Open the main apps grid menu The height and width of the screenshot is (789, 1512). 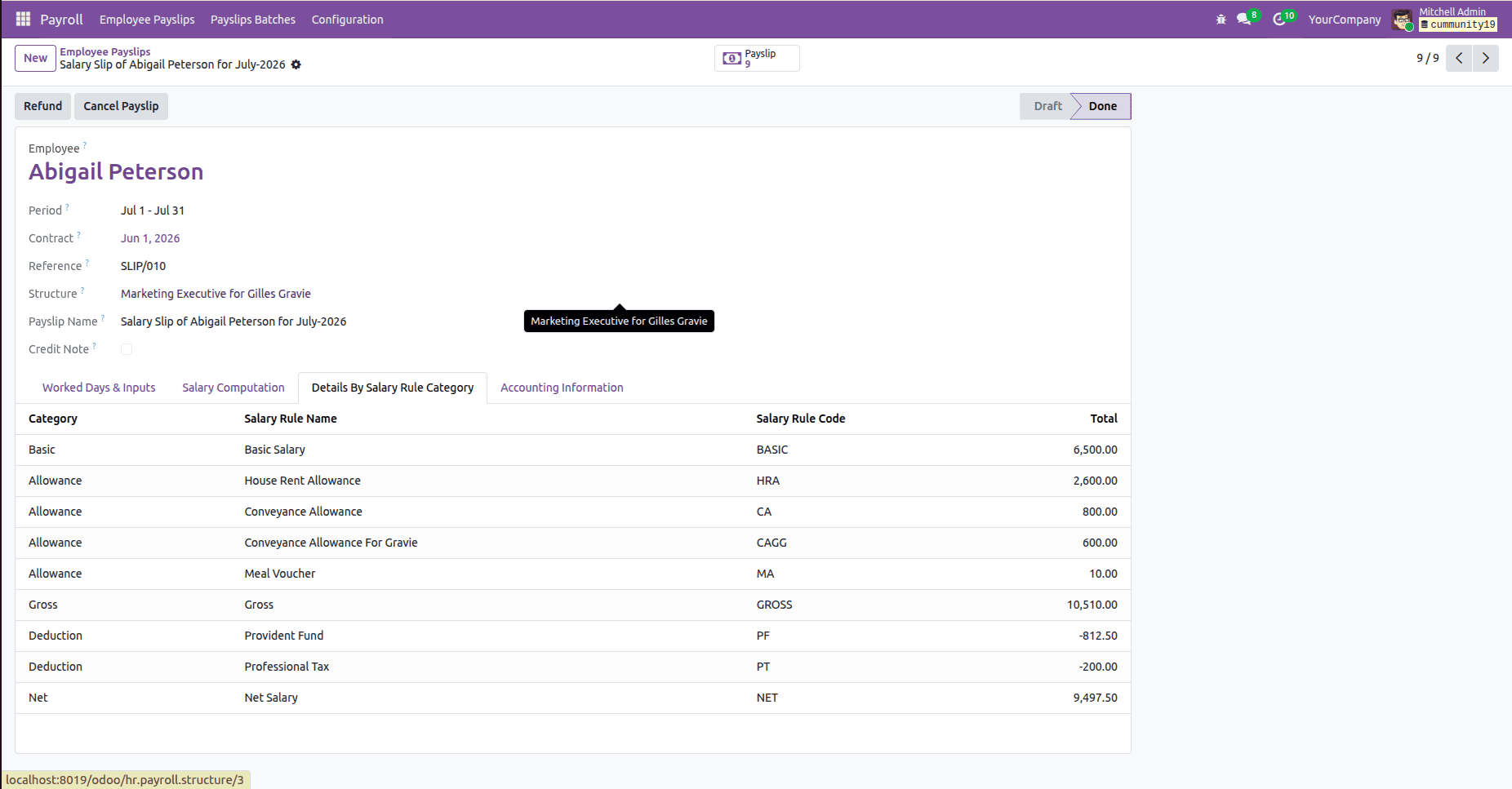coord(23,19)
